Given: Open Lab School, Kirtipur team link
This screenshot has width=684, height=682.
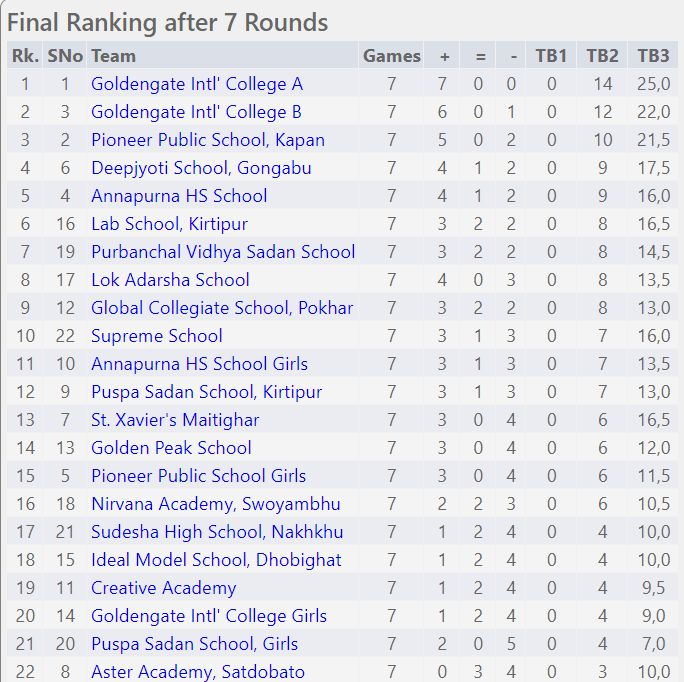Looking at the screenshot, I should 169,224.
